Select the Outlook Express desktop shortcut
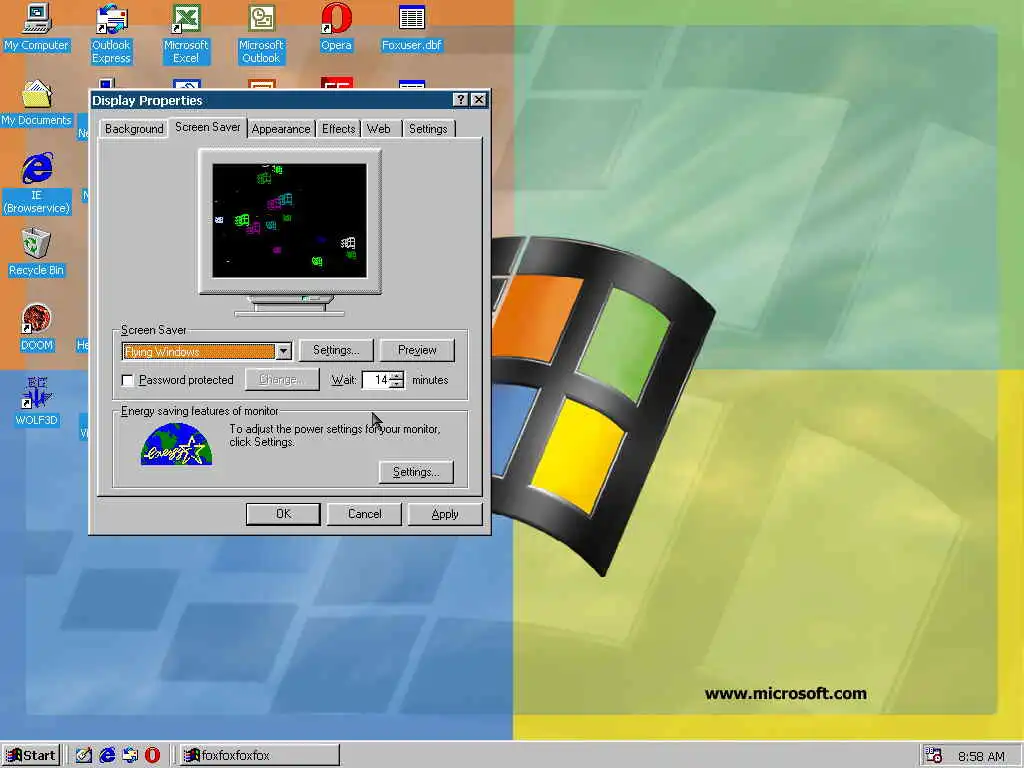 coord(111,34)
